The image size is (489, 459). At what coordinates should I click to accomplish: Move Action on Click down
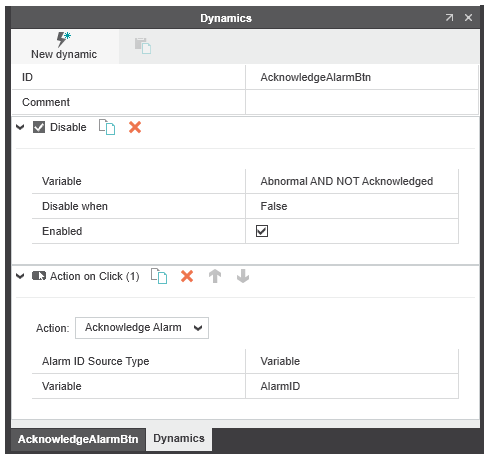click(x=243, y=276)
